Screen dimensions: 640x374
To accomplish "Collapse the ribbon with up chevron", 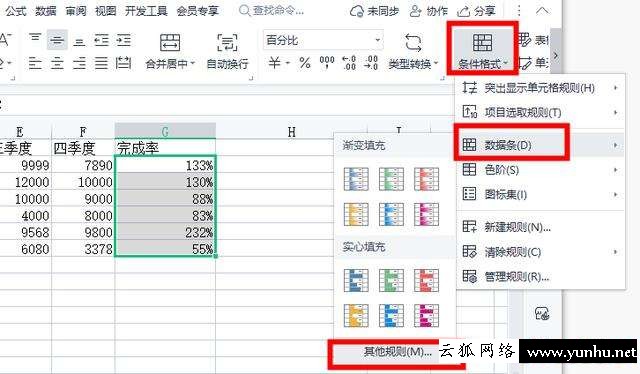I will 542,11.
